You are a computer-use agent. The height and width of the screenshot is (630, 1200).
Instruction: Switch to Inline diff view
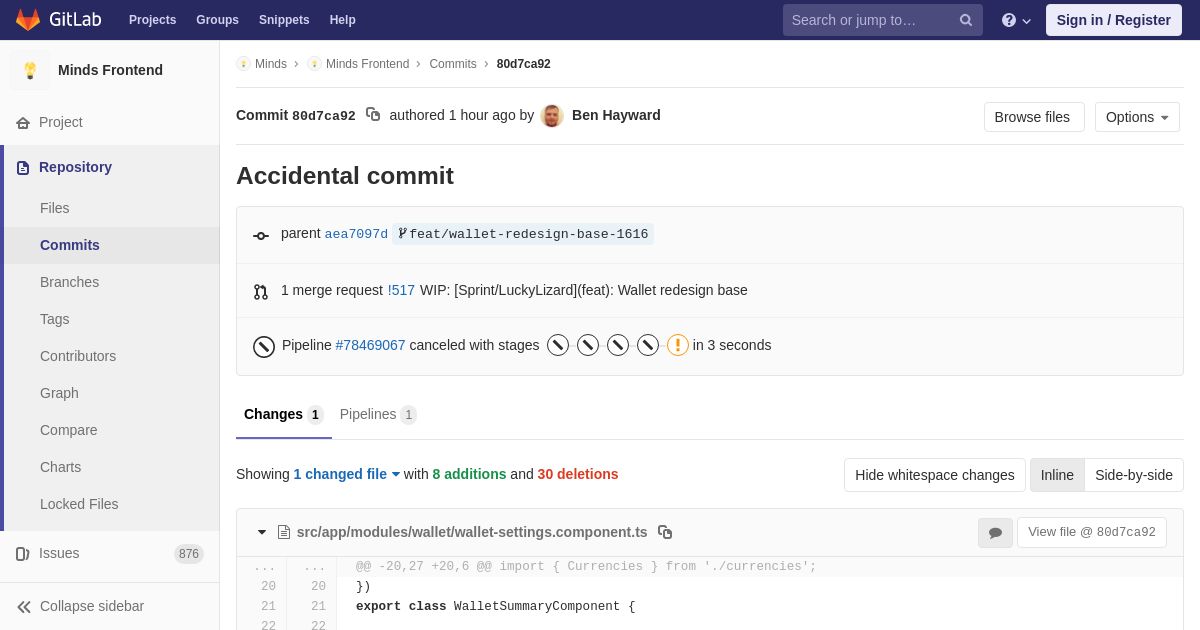pos(1057,475)
